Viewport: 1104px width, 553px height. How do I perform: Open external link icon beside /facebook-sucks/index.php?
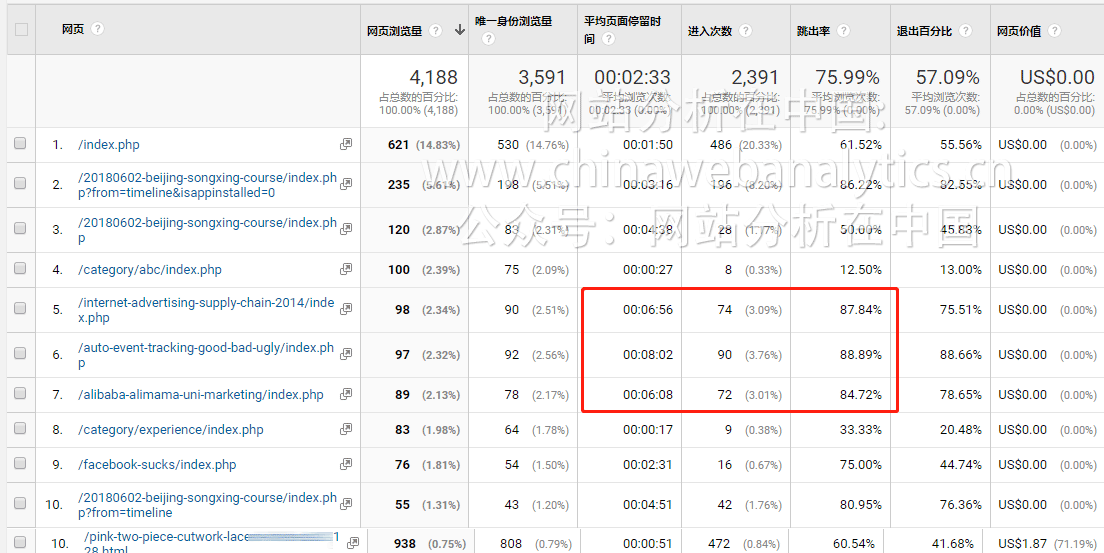(346, 464)
